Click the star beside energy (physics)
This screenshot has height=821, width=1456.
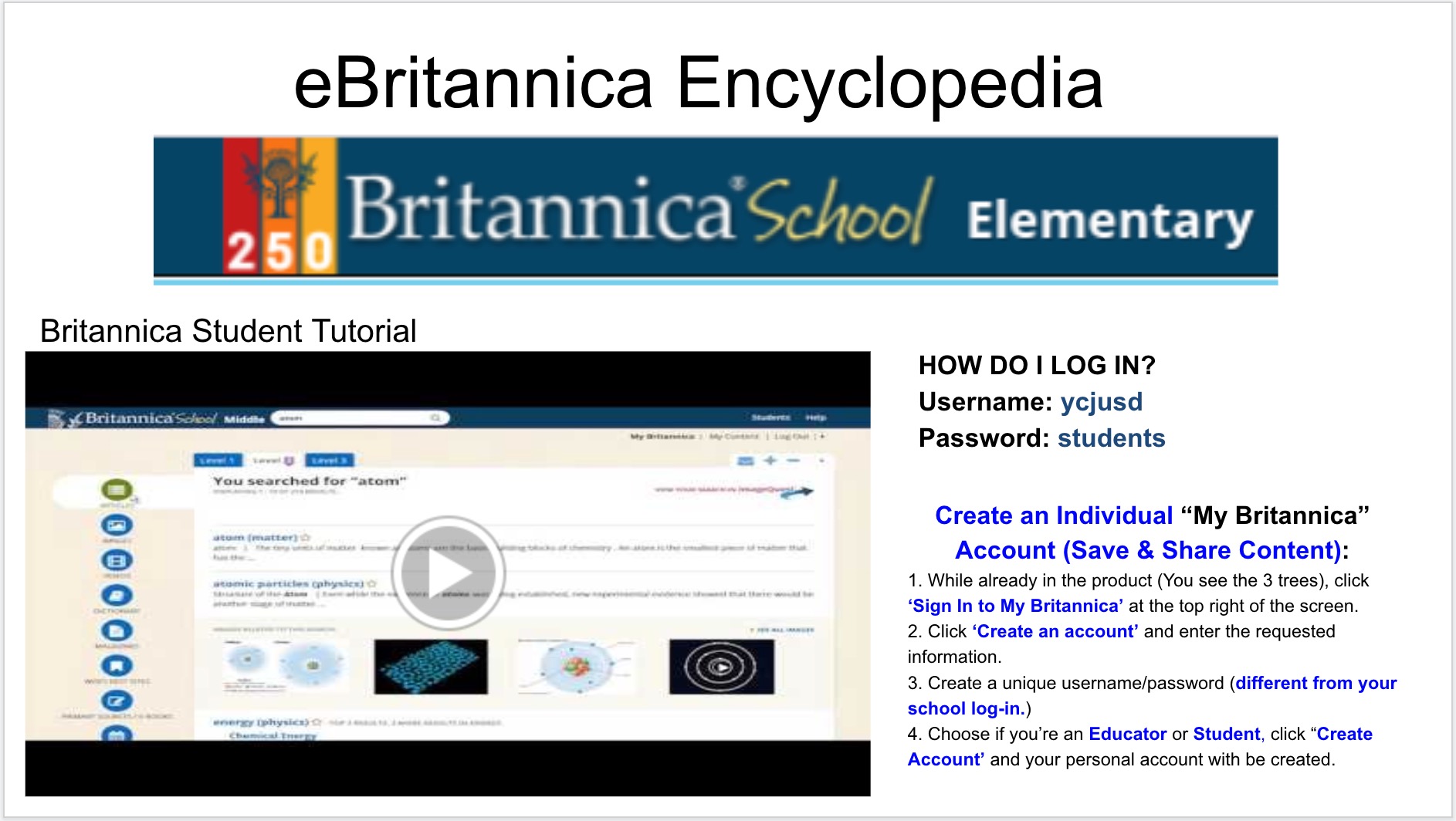[x=317, y=722]
